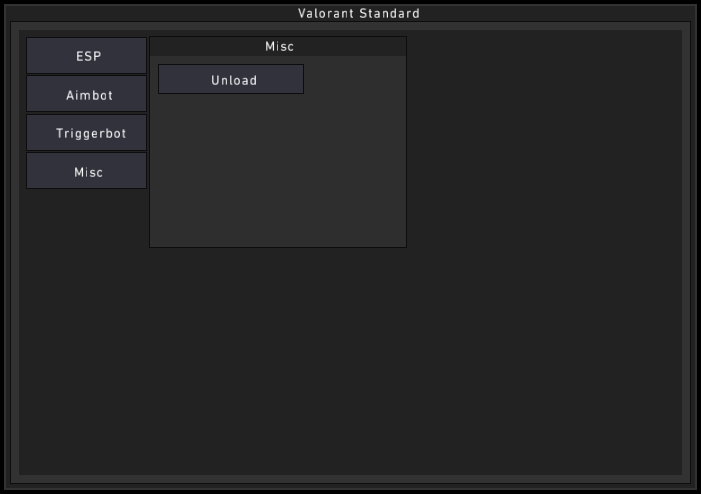Switch to the Aimbot tab
The height and width of the screenshot is (494, 701).
pos(87,95)
